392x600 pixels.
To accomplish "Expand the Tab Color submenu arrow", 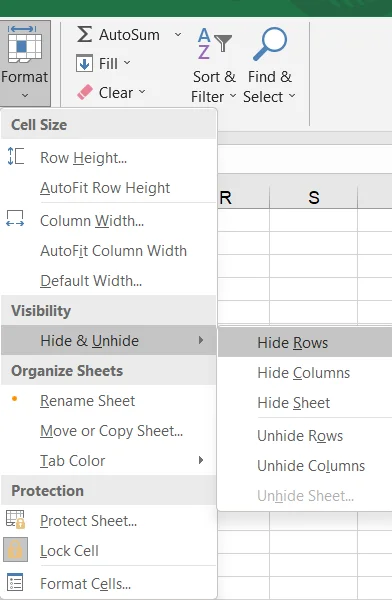I will pyautogui.click(x=201, y=460).
